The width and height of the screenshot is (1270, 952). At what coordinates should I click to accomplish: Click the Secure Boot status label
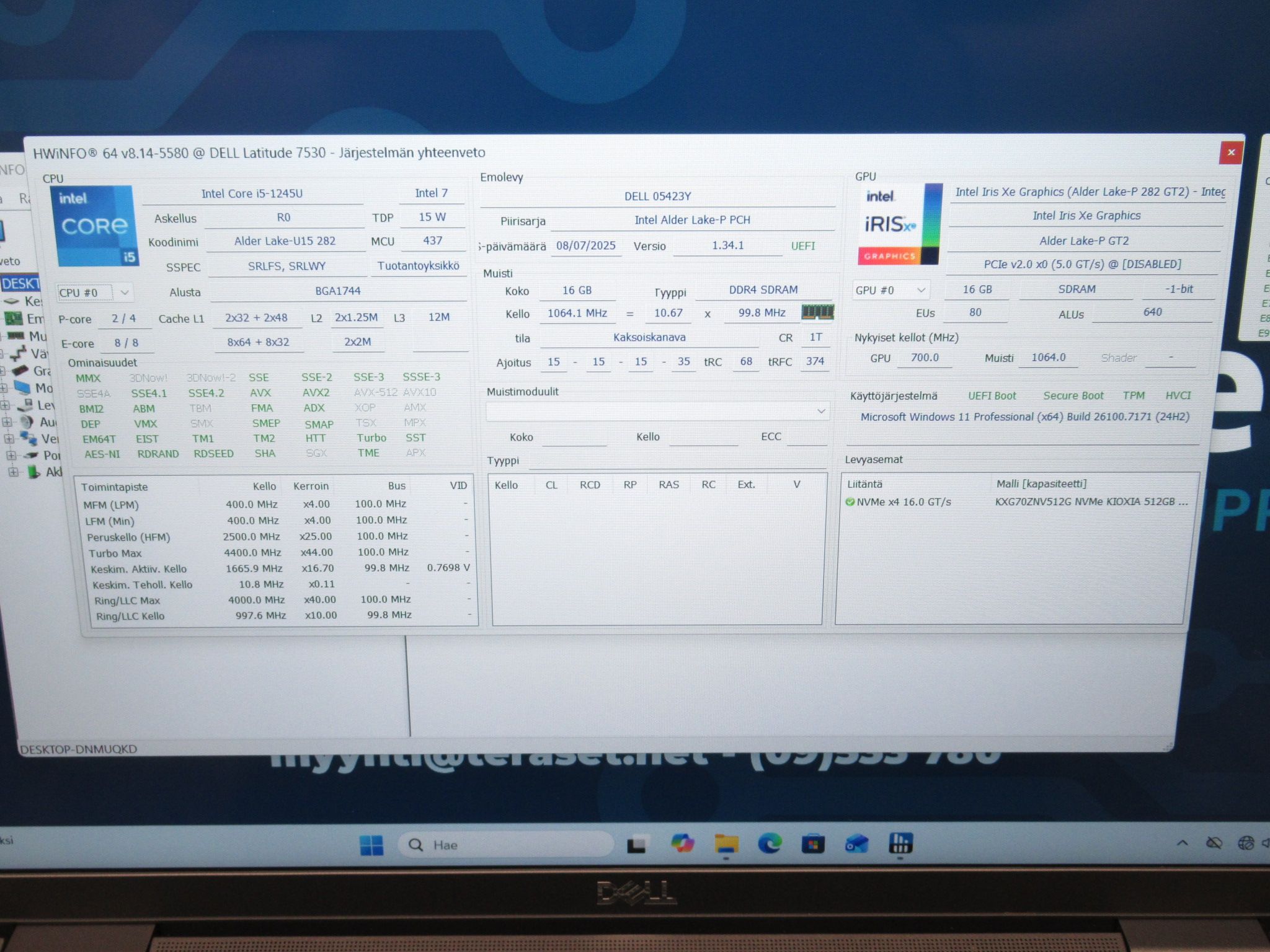(1073, 395)
